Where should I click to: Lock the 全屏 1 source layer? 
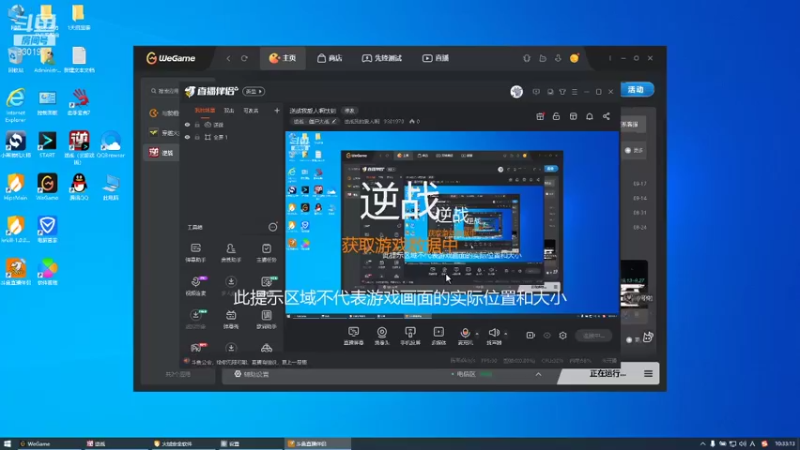pyautogui.click(x=197, y=137)
